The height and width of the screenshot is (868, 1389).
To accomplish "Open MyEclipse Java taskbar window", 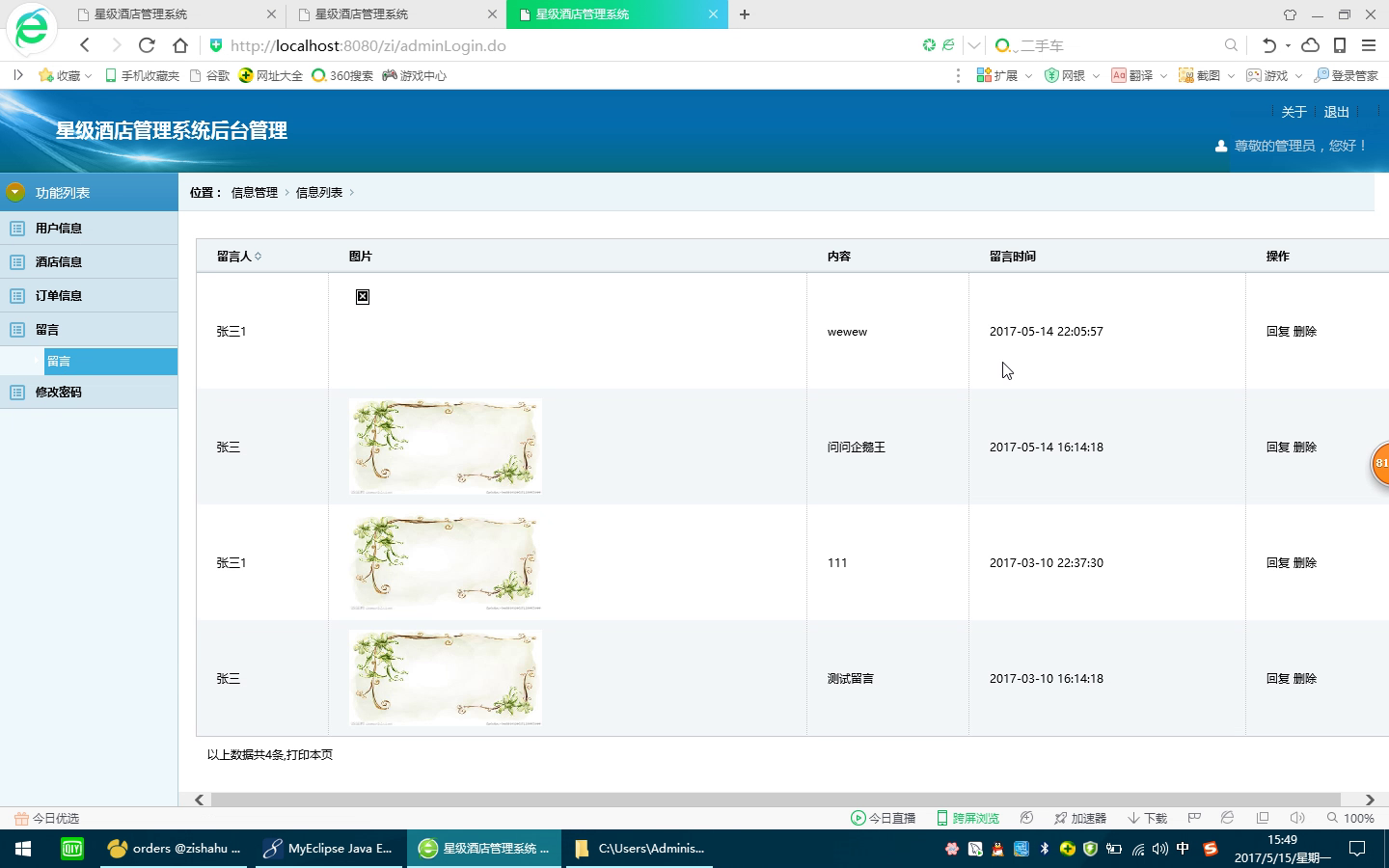I will [x=329, y=849].
